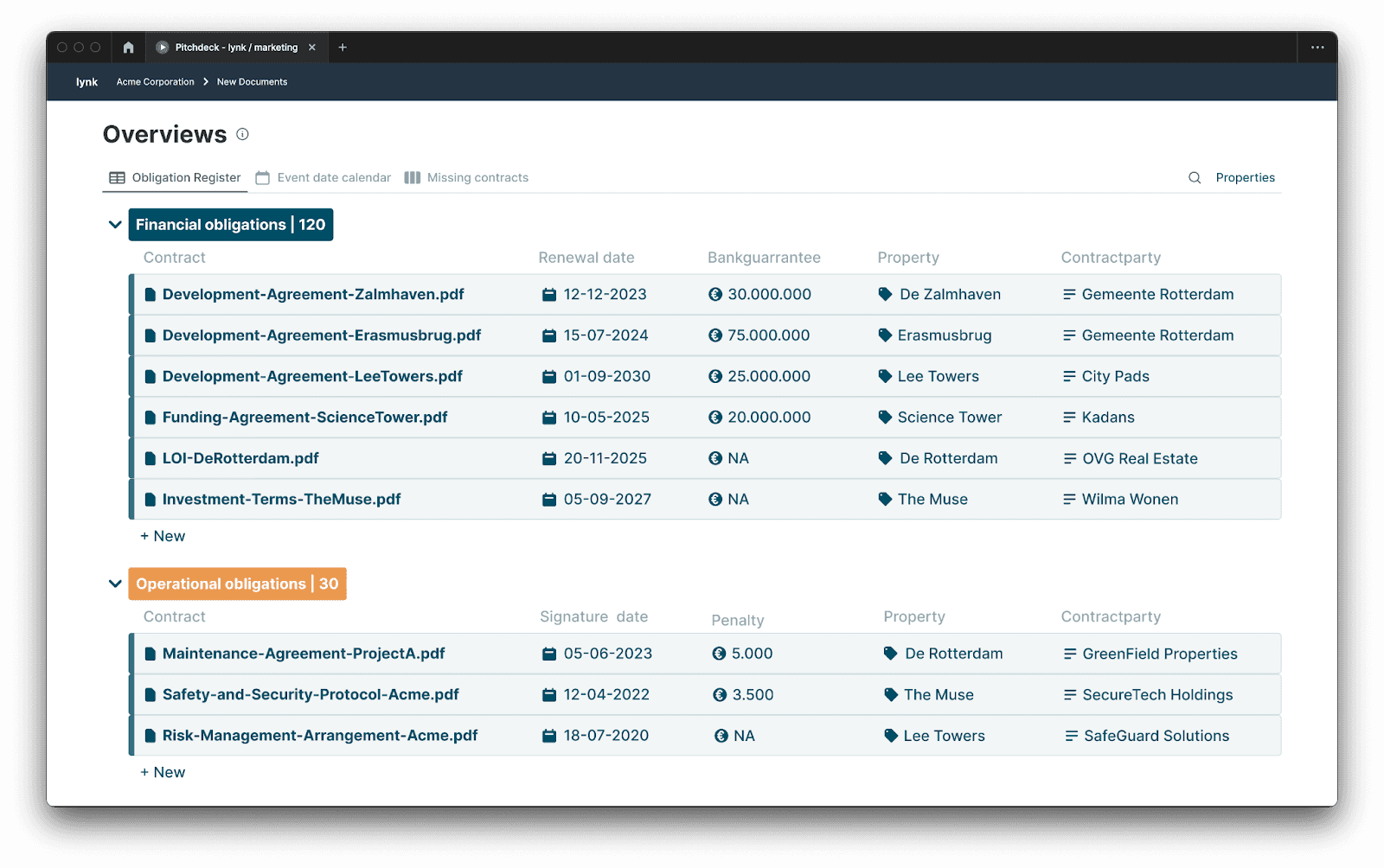Select the Pitchdeck - lynk / marketing tab
The image size is (1384, 868).
coord(236,48)
